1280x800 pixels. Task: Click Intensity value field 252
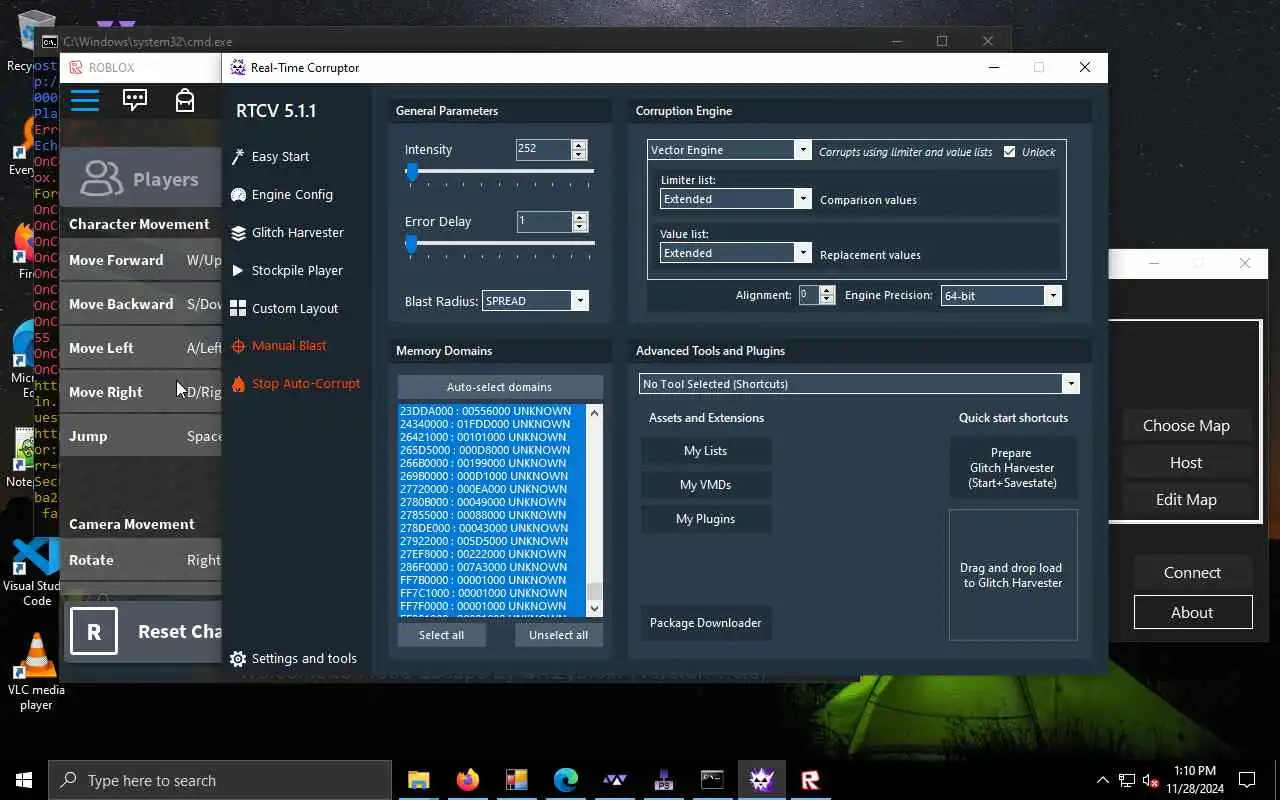click(x=543, y=149)
